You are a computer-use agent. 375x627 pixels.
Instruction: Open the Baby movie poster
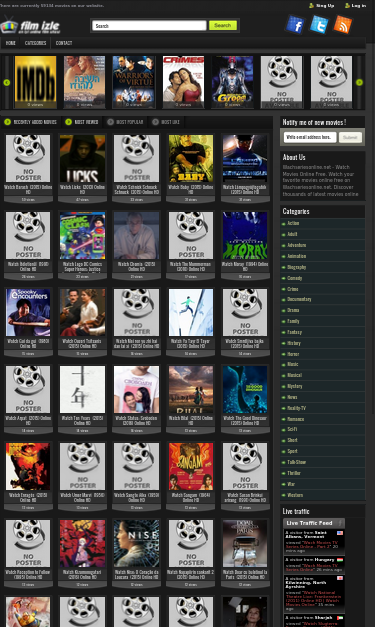191,158
